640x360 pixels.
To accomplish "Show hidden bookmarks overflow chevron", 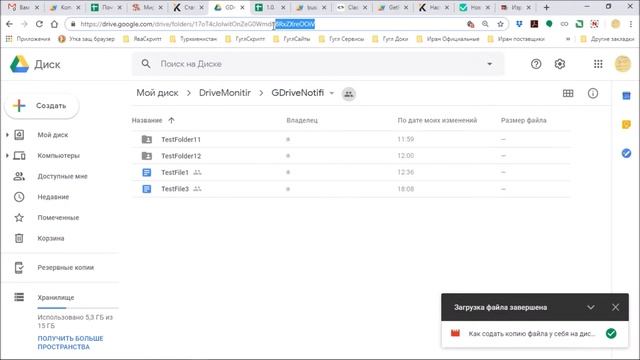I will click(568, 39).
